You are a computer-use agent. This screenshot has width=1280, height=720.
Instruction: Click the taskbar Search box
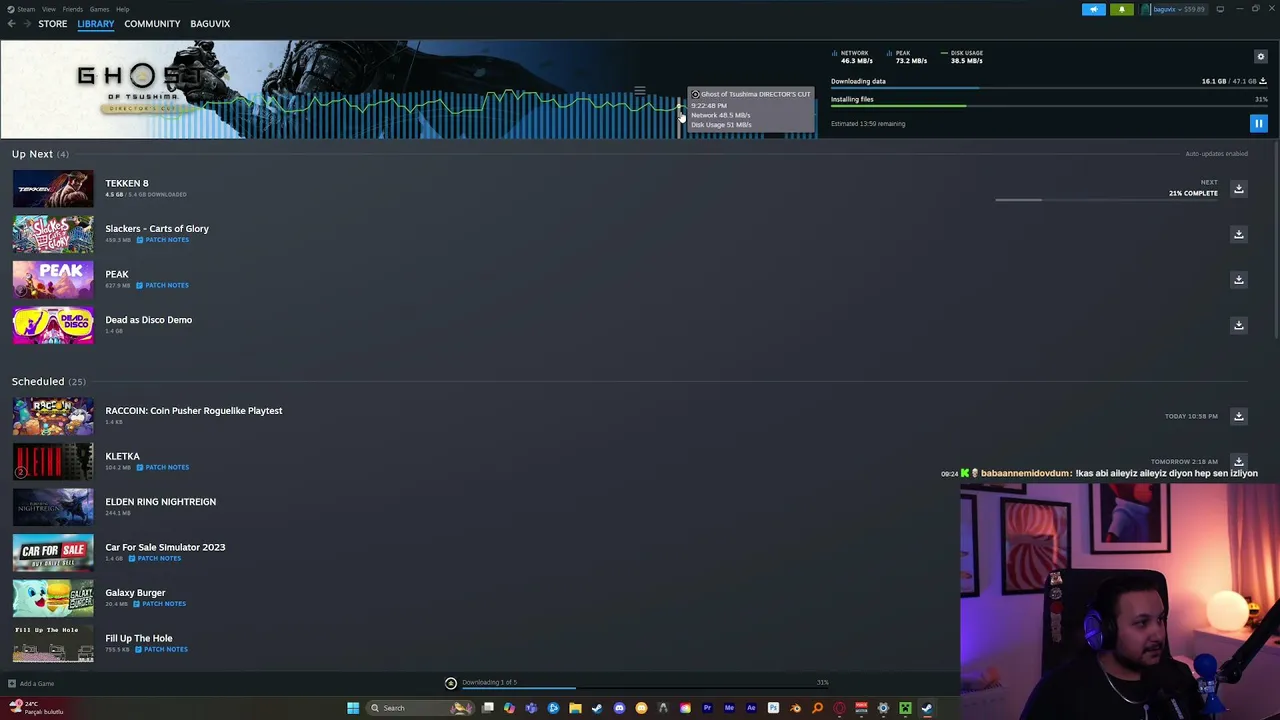[x=421, y=708]
